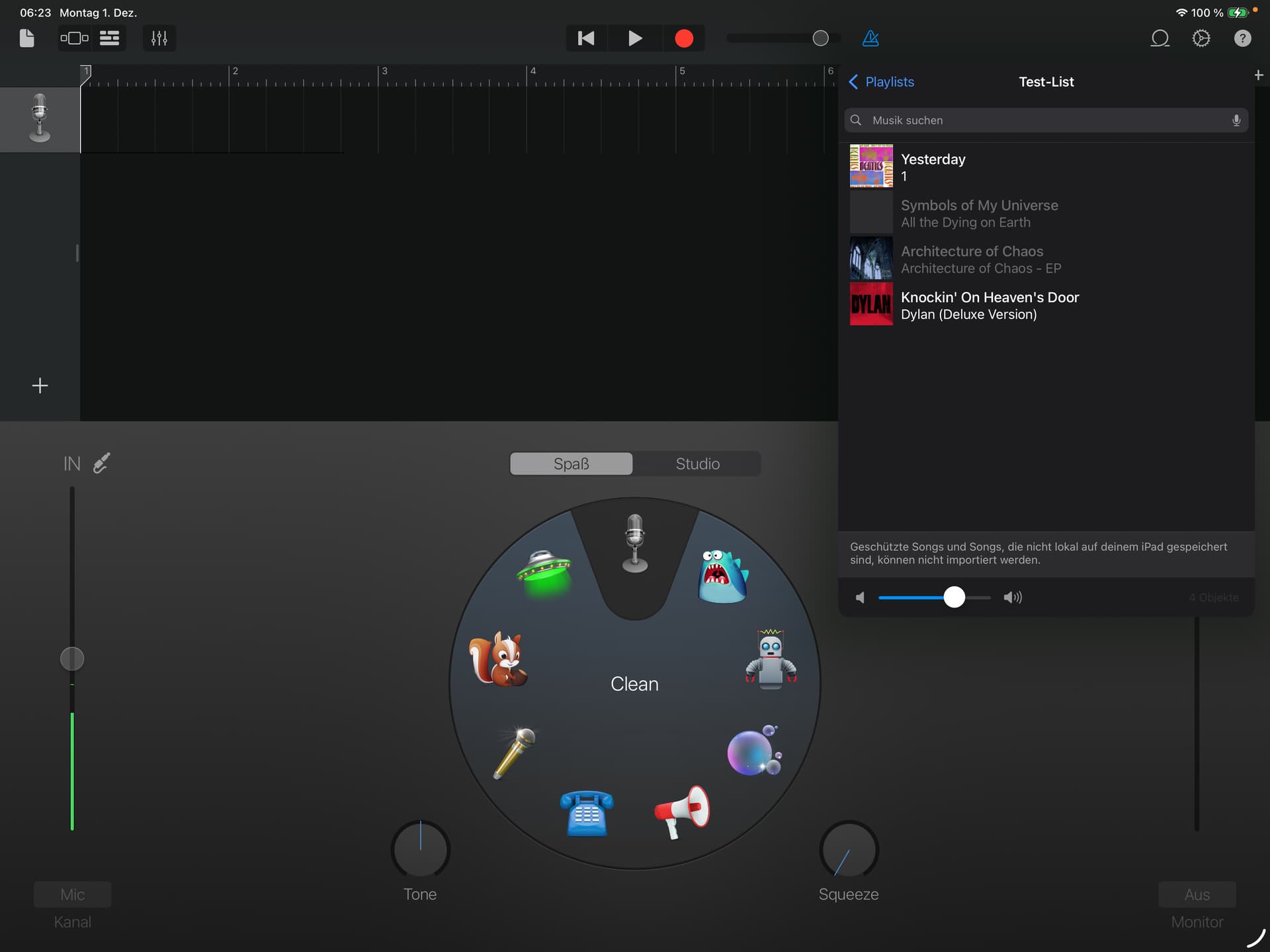Add a song section with plus
Viewport: 1270px width, 952px height.
click(1258, 75)
